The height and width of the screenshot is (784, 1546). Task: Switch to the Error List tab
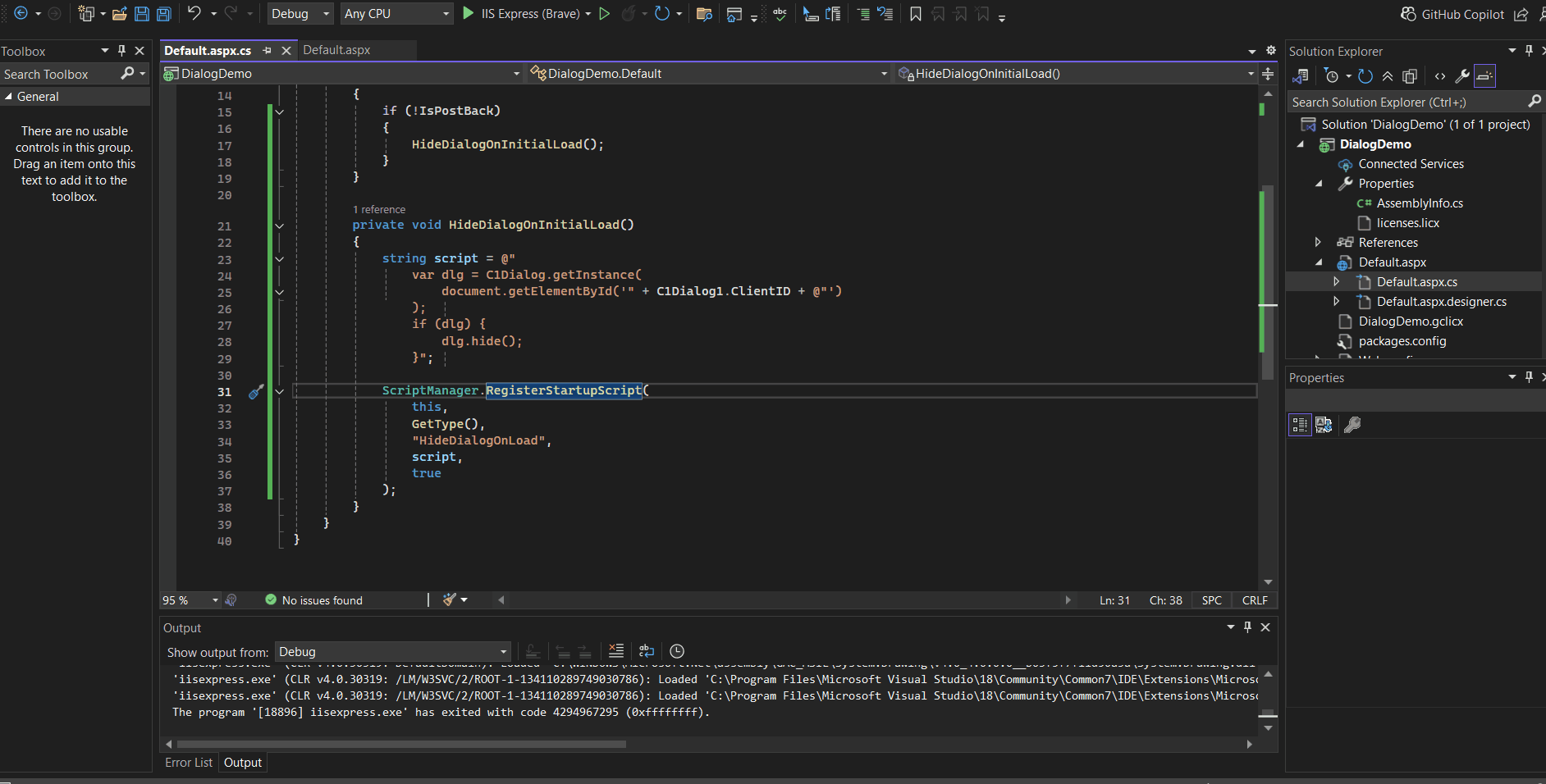point(188,763)
